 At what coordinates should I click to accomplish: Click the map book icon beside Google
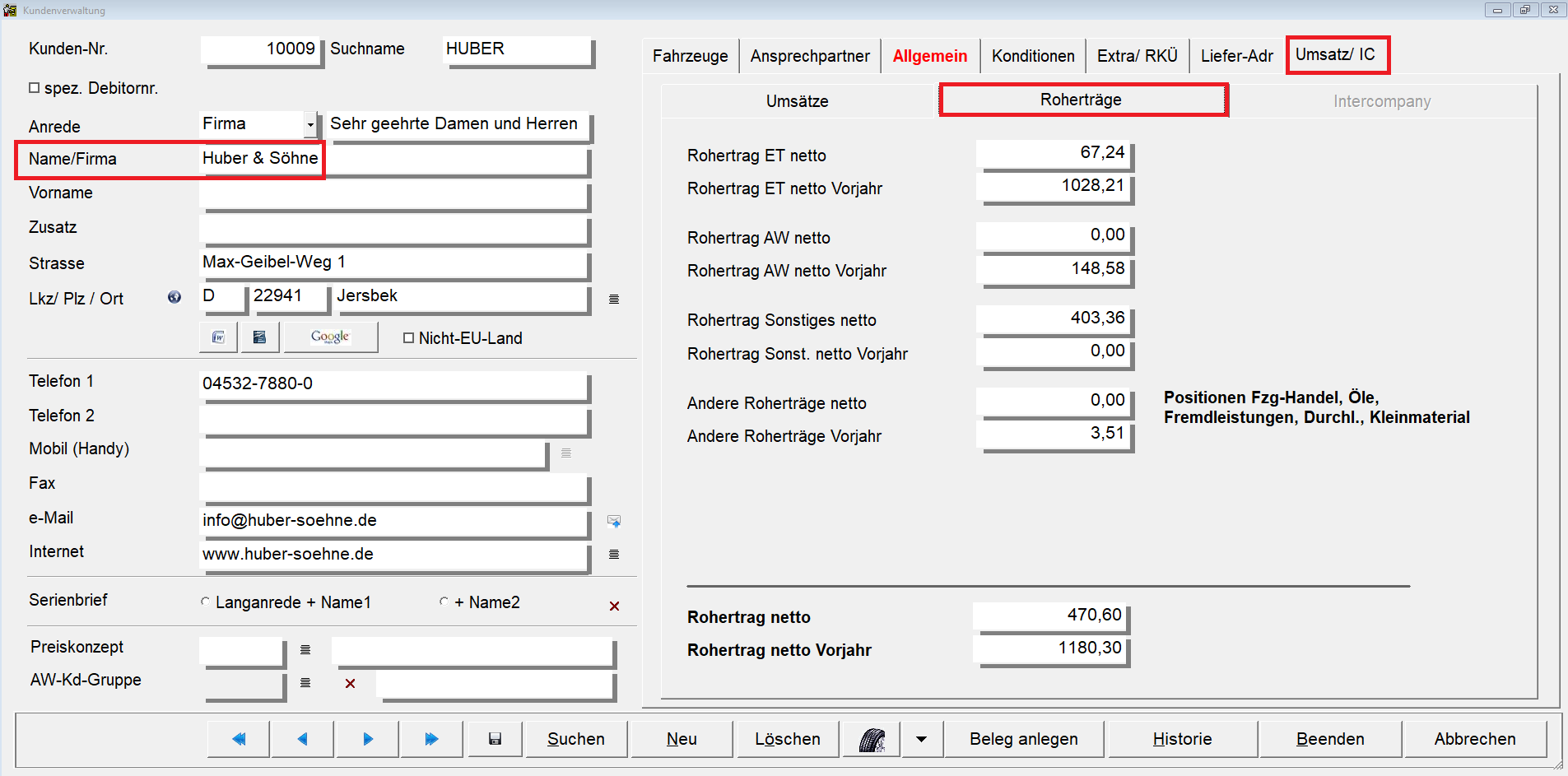pos(259,337)
